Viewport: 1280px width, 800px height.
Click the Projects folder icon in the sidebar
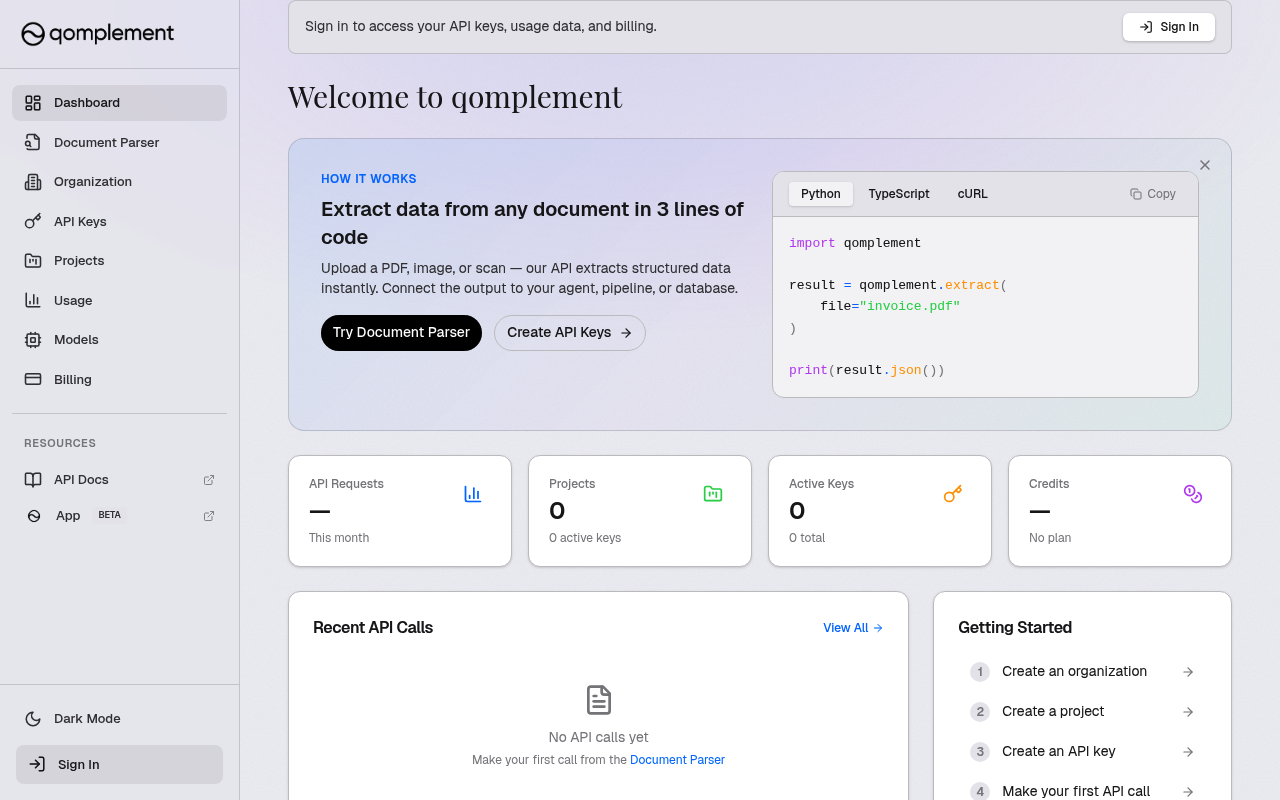click(x=33, y=261)
